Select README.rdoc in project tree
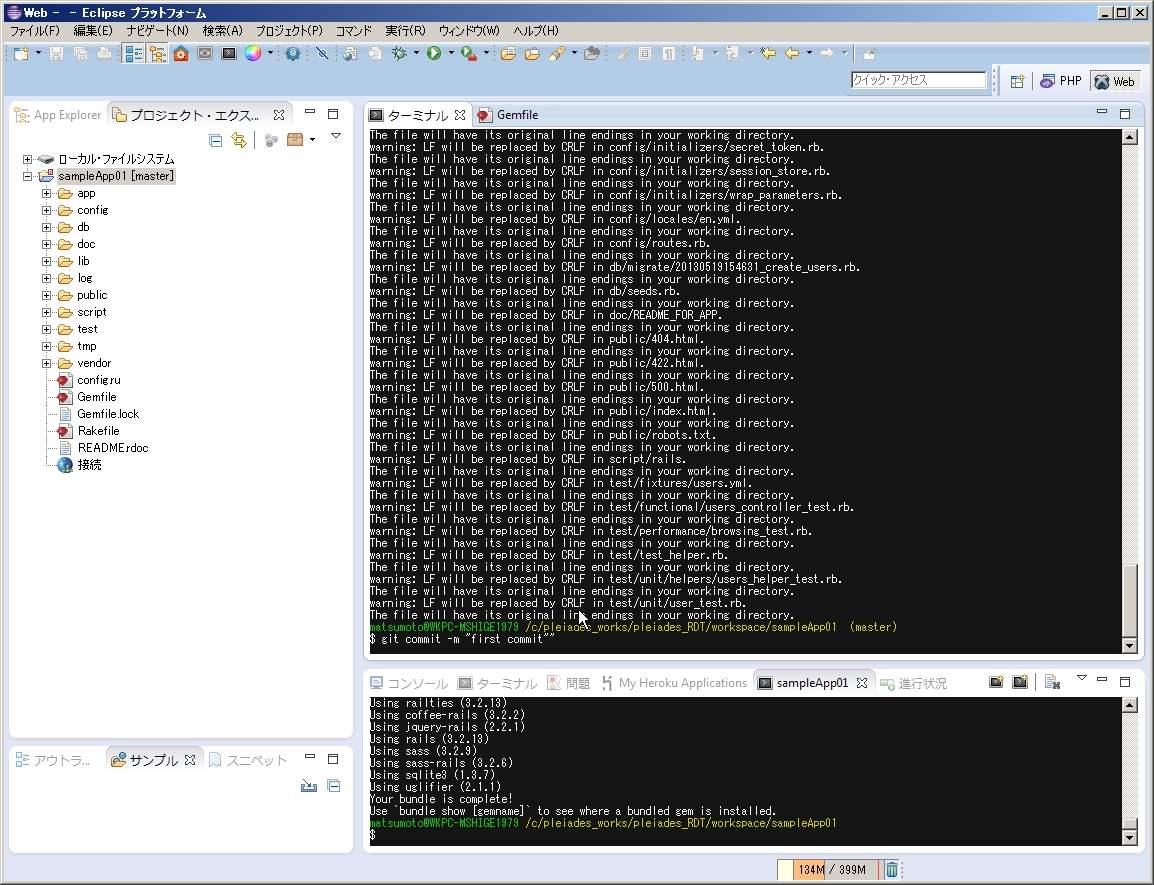The image size is (1154, 885). tap(113, 448)
